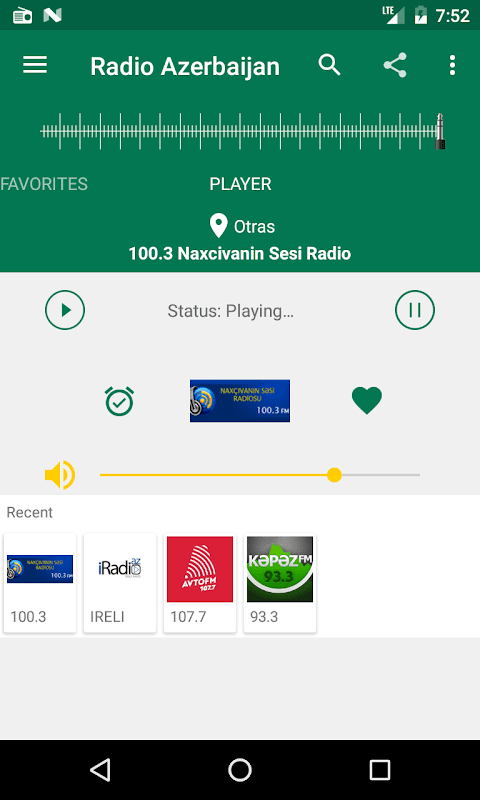Tap the Otras location pin icon
The width and height of the screenshot is (480, 800).
218,226
